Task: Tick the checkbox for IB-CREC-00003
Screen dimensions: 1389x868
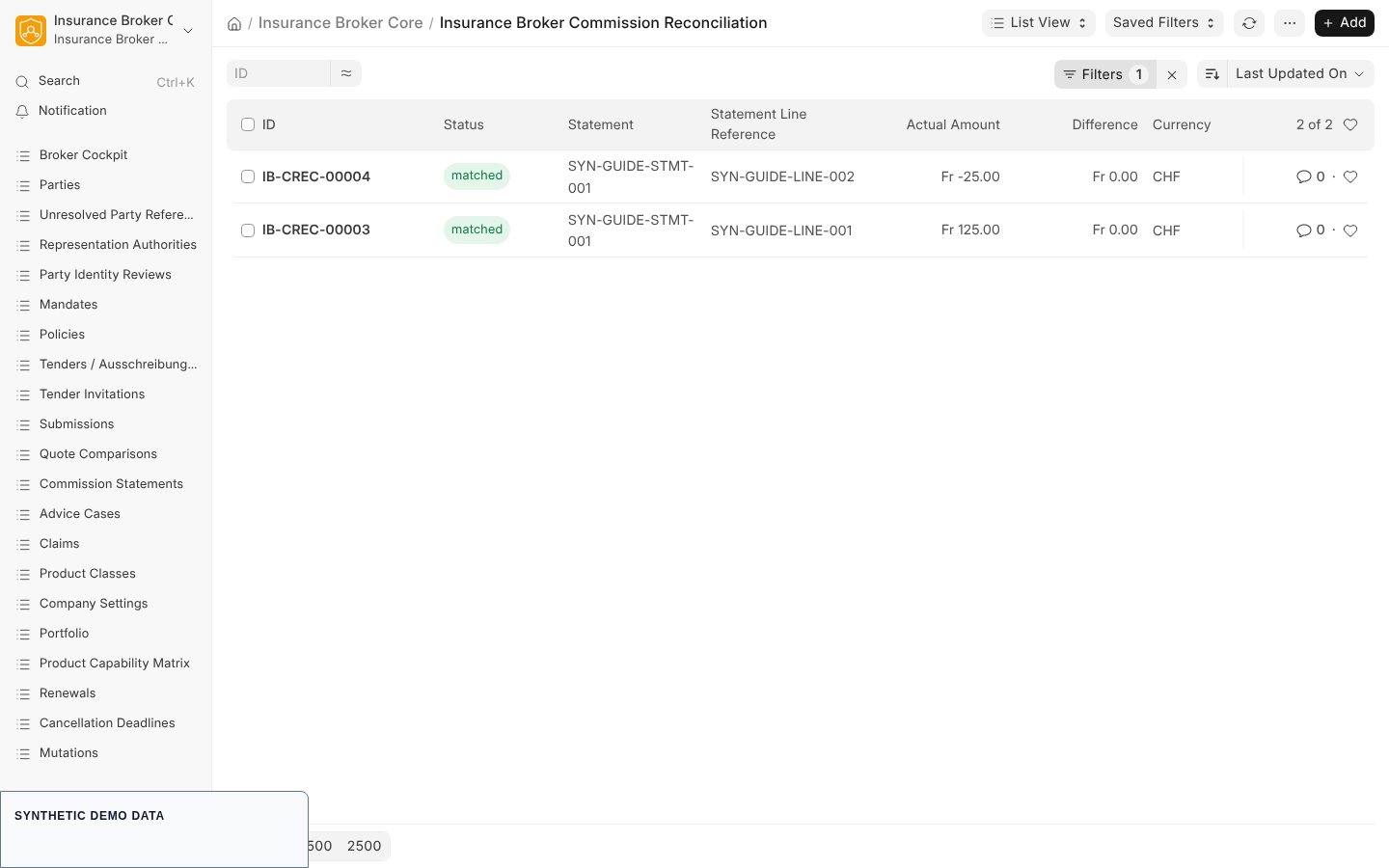Action: [x=248, y=231]
